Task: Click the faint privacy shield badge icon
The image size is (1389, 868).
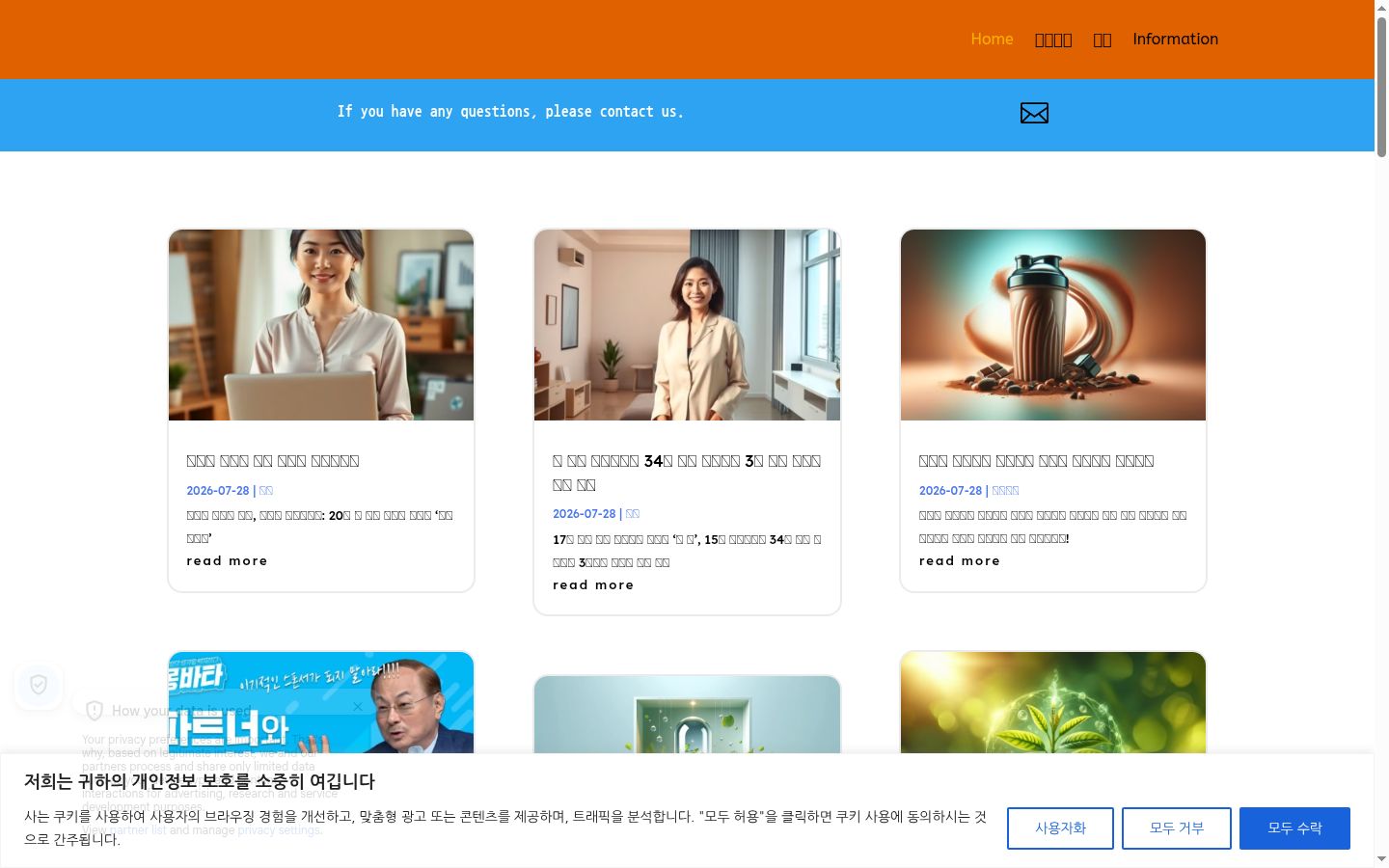Action: tap(39, 685)
